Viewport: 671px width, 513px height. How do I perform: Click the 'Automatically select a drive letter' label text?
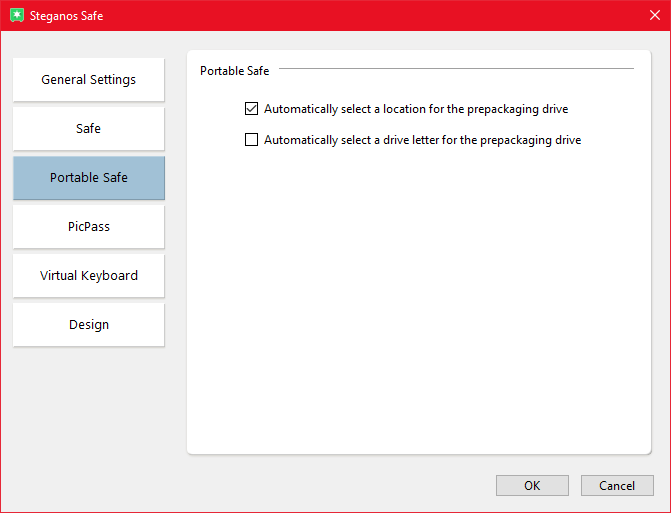click(x=422, y=140)
